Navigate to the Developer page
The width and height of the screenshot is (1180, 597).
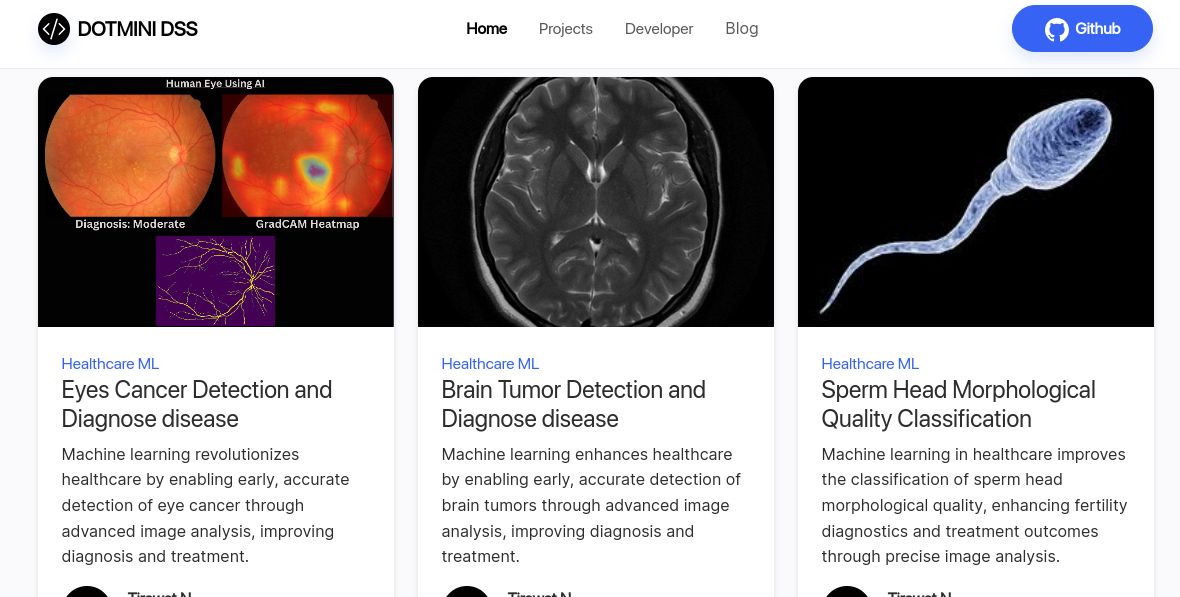[658, 29]
